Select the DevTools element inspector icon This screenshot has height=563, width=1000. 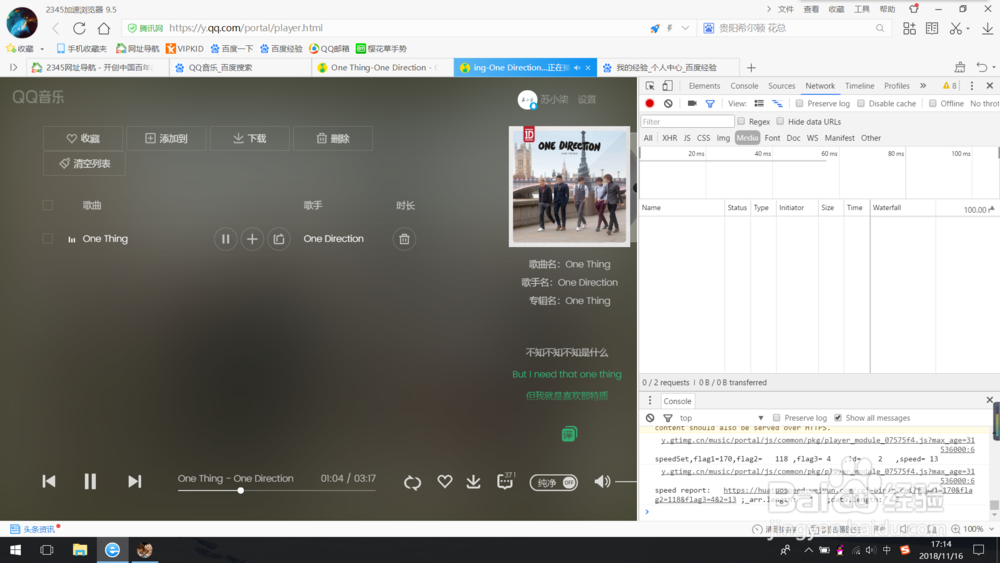(650, 86)
